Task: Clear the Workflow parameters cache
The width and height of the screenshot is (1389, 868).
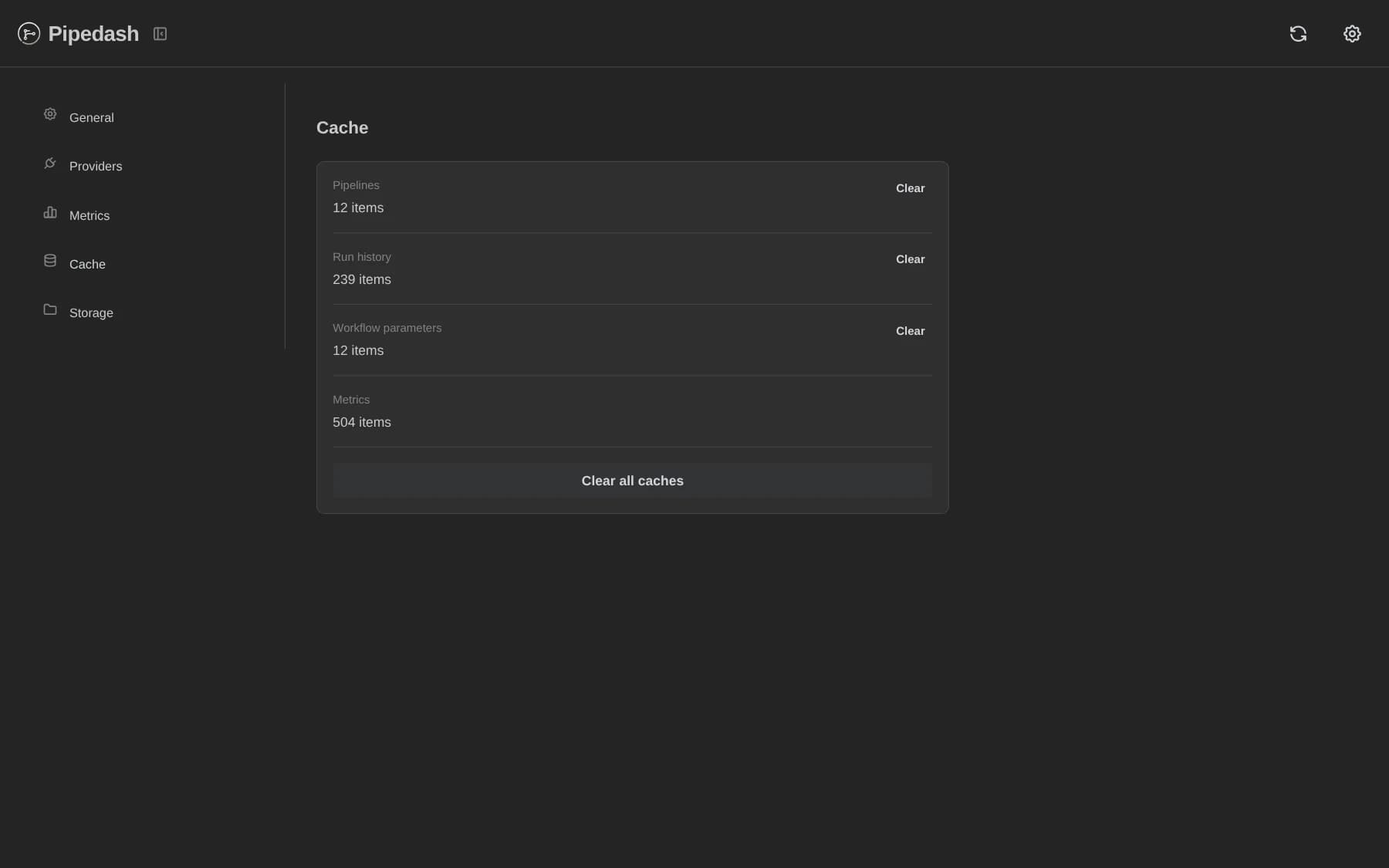Action: [x=910, y=331]
